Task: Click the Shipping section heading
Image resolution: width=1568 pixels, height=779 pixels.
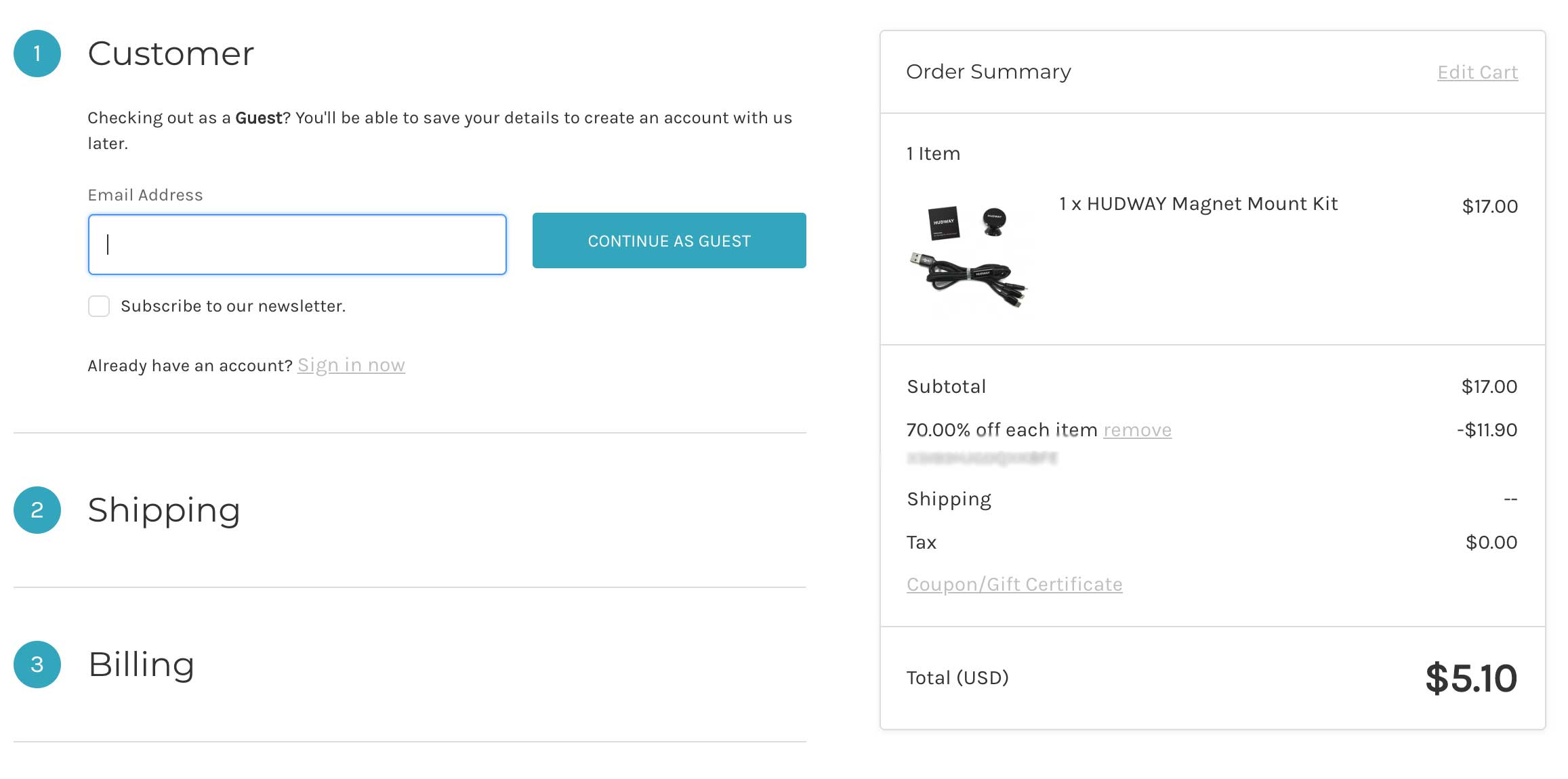Action: pos(164,510)
